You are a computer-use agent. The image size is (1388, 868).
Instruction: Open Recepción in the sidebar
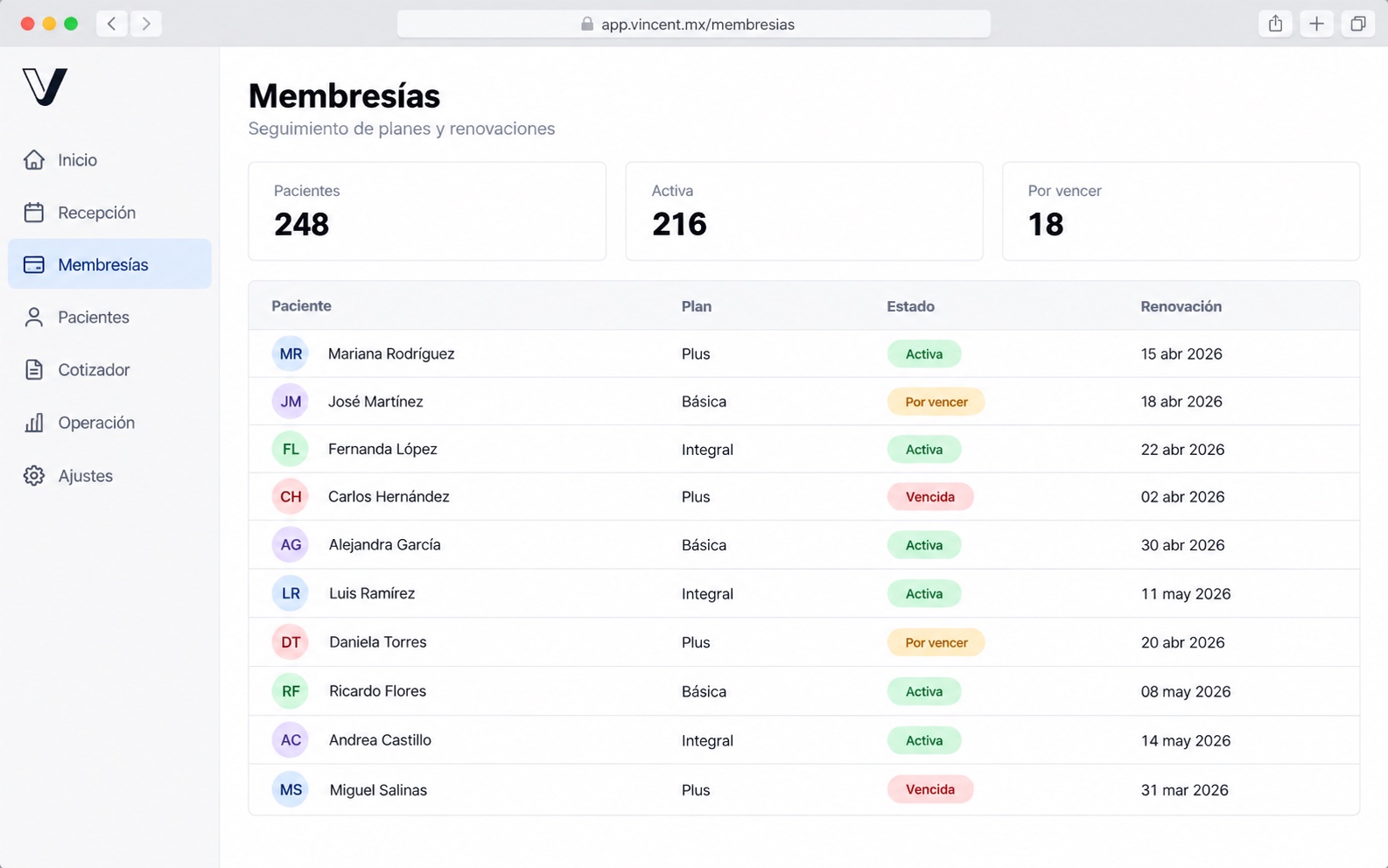pyautogui.click(x=109, y=213)
